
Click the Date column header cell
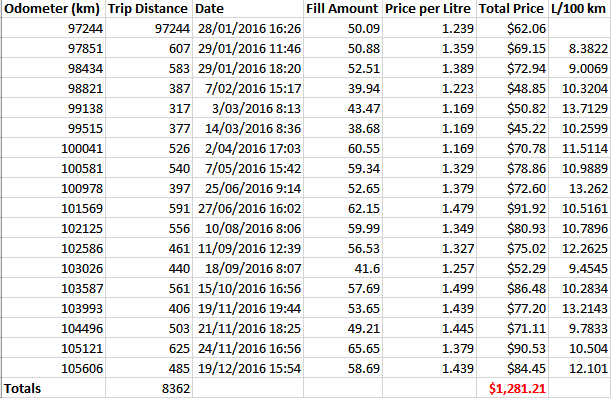tap(248, 9)
